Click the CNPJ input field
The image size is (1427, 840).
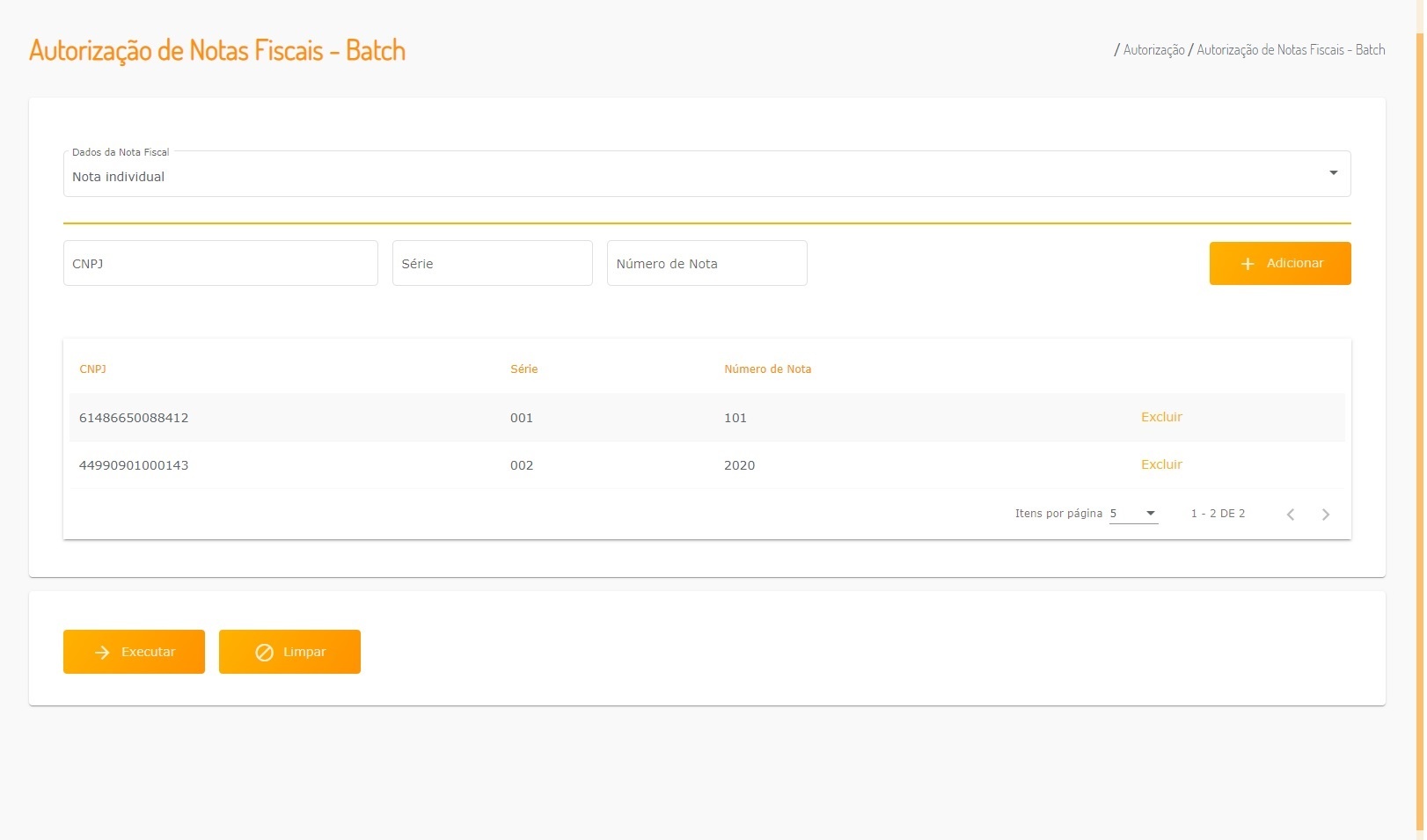click(x=220, y=263)
